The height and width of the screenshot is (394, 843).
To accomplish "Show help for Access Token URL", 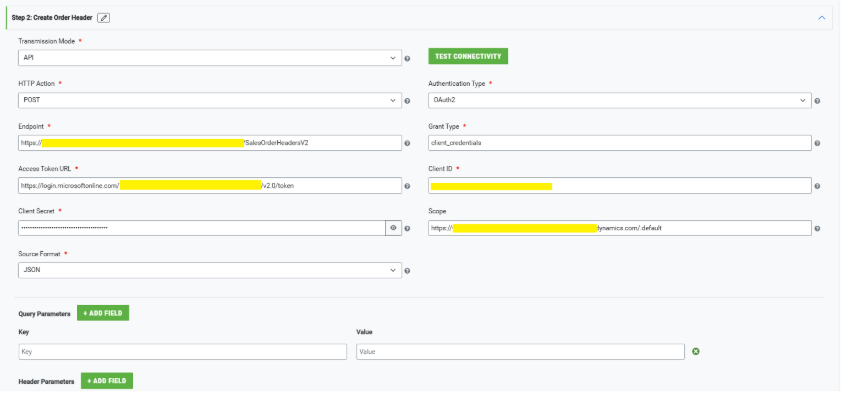I will pyautogui.click(x=408, y=186).
